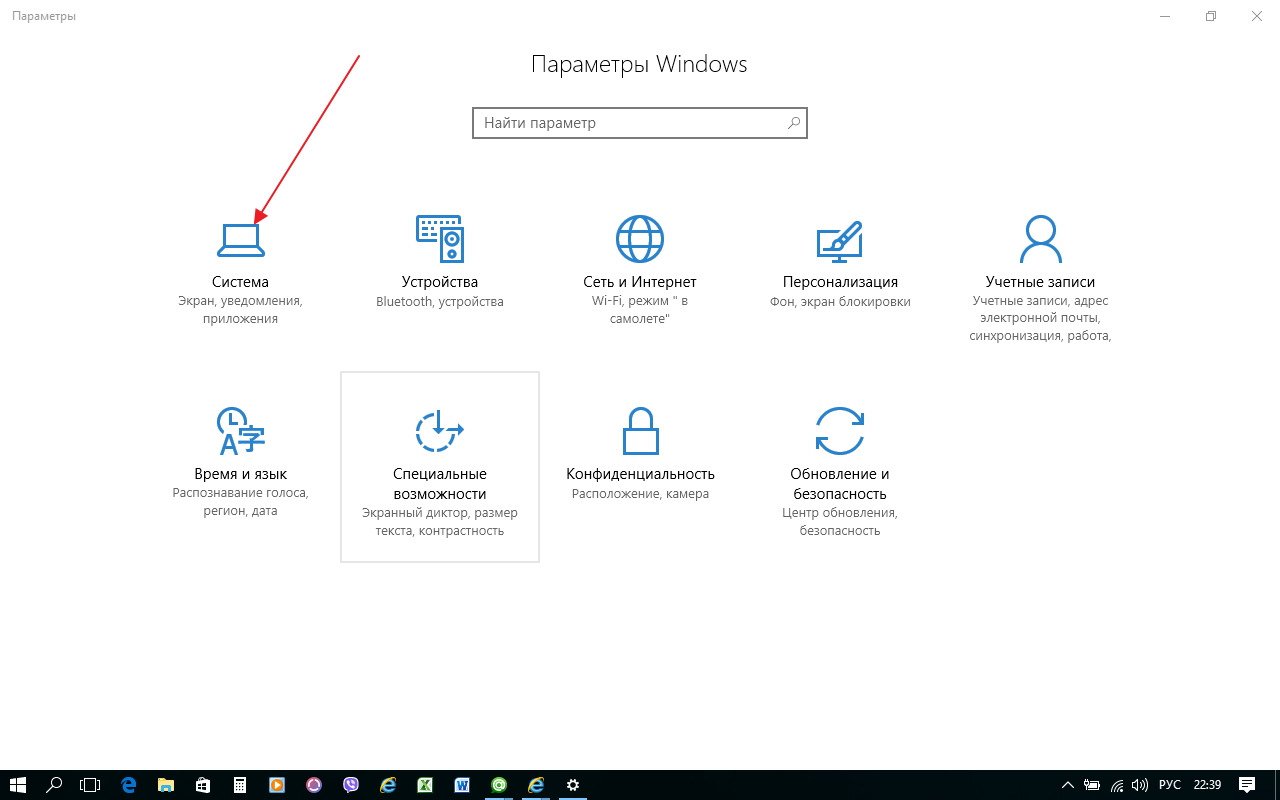
Task: Switch to Internet Explorer beside the Settings gear
Action: click(536, 785)
